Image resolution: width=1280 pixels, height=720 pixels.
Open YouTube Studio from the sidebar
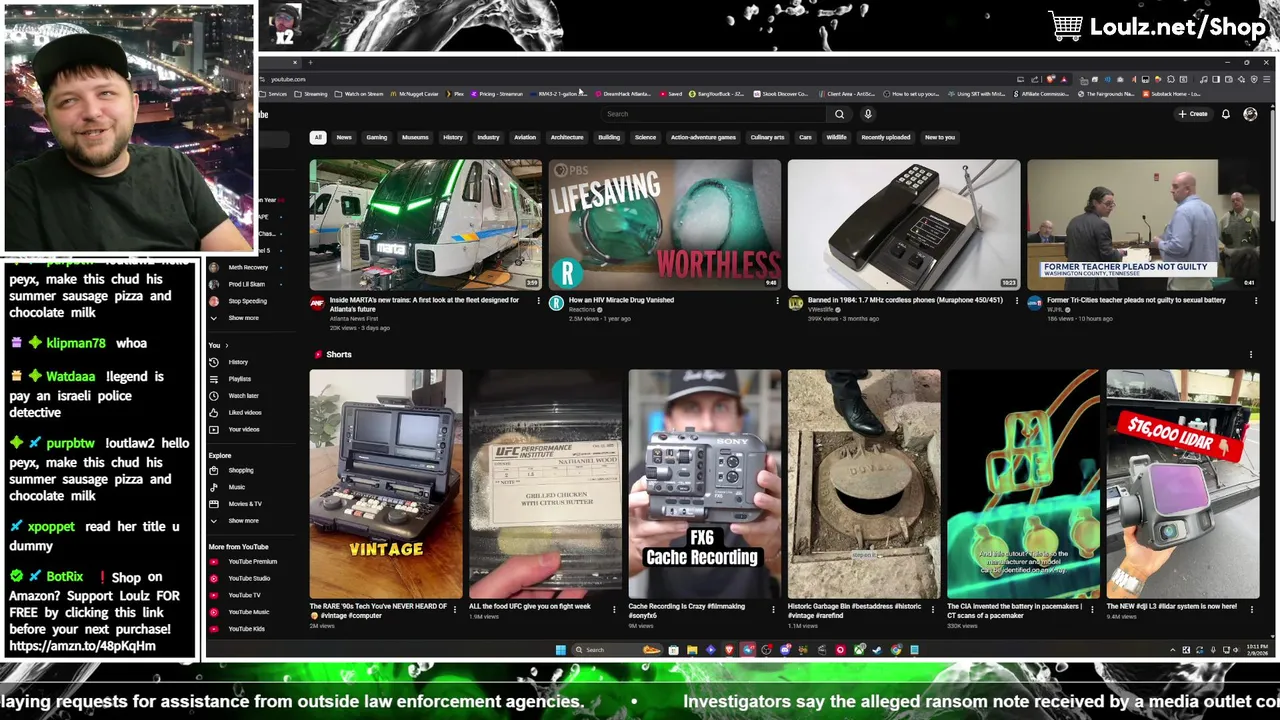coord(249,578)
